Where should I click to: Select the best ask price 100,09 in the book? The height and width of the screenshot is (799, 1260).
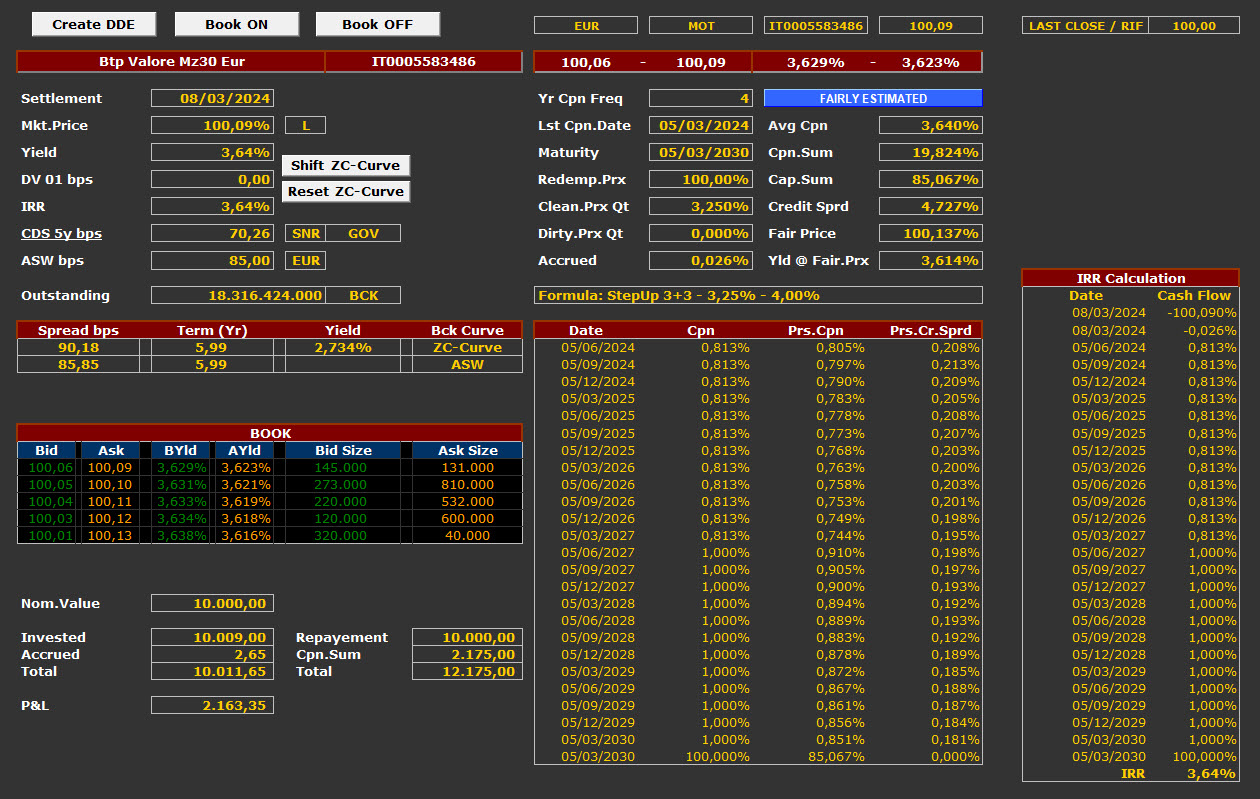coord(111,467)
